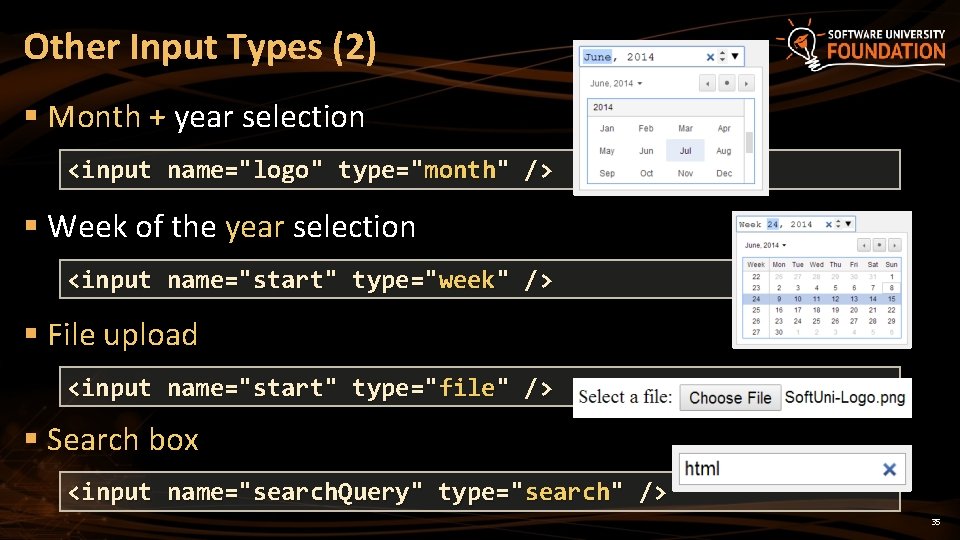The image size is (960, 540).
Task: Select week number 22 row label
Action: pos(756,277)
